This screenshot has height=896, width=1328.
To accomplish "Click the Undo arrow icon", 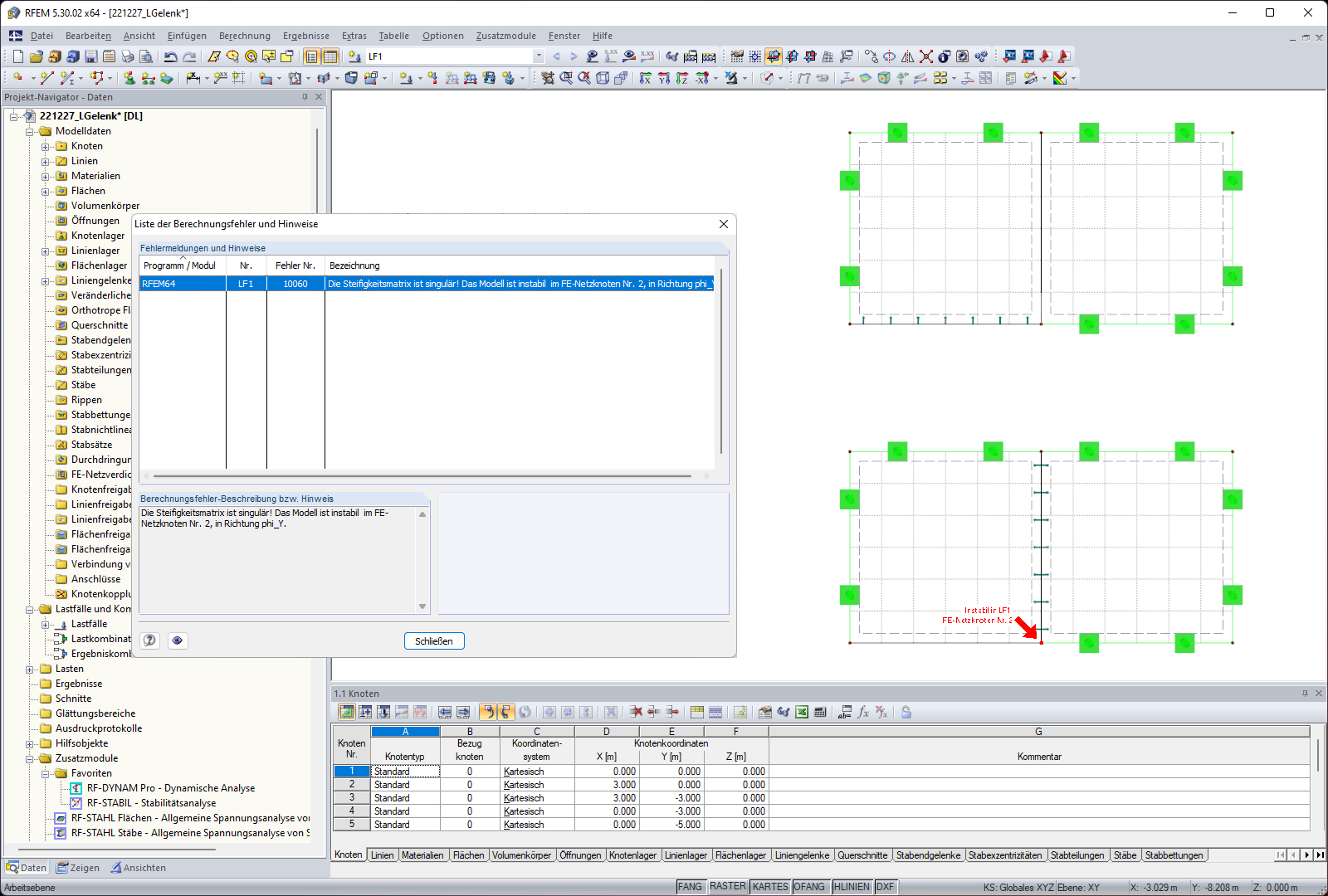I will pyautogui.click(x=171, y=56).
